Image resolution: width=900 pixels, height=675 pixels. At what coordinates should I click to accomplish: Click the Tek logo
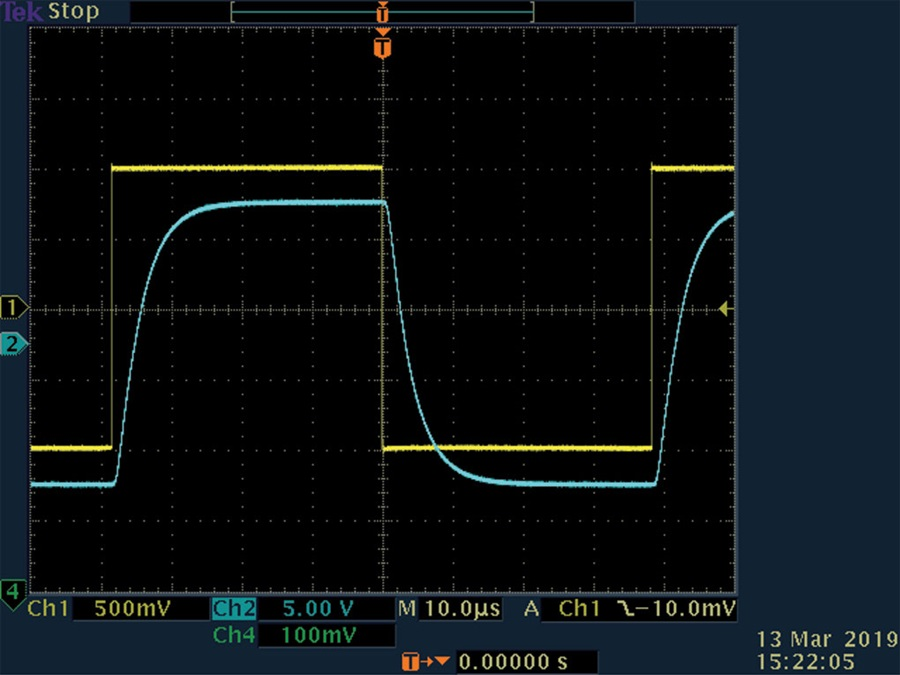pos(22,11)
